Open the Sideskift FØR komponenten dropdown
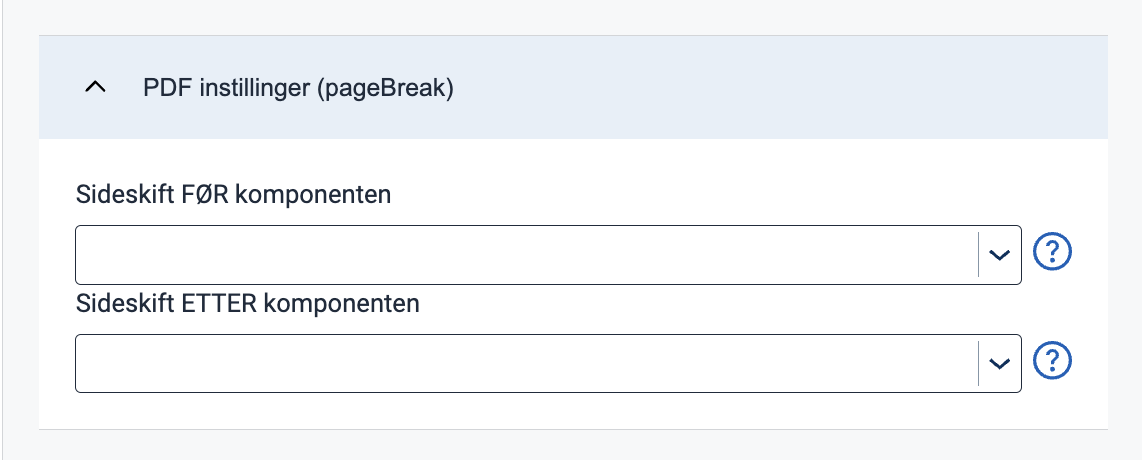Image resolution: width=1142 pixels, height=460 pixels. (548, 255)
